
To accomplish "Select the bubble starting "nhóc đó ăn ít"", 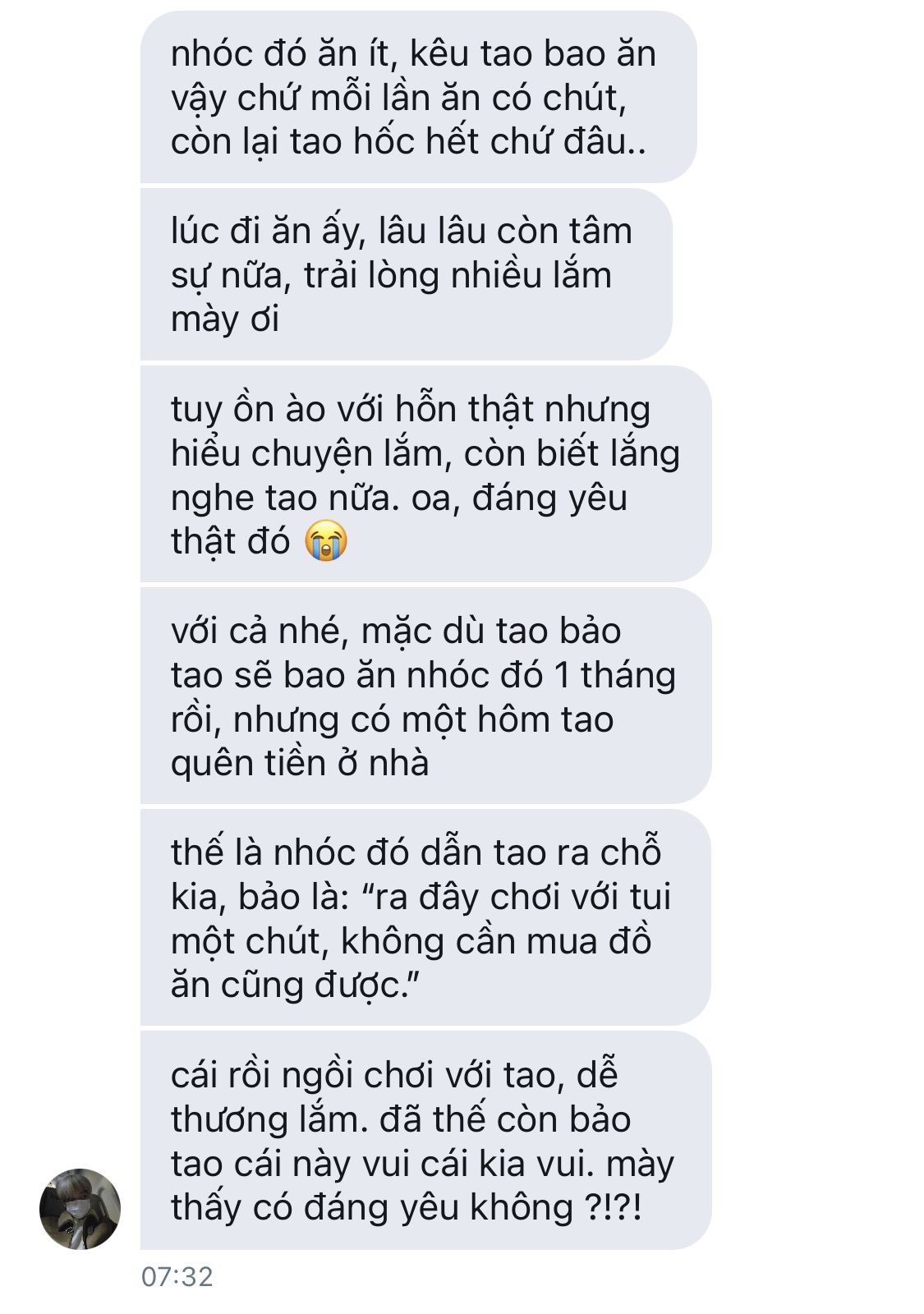I will [419, 97].
